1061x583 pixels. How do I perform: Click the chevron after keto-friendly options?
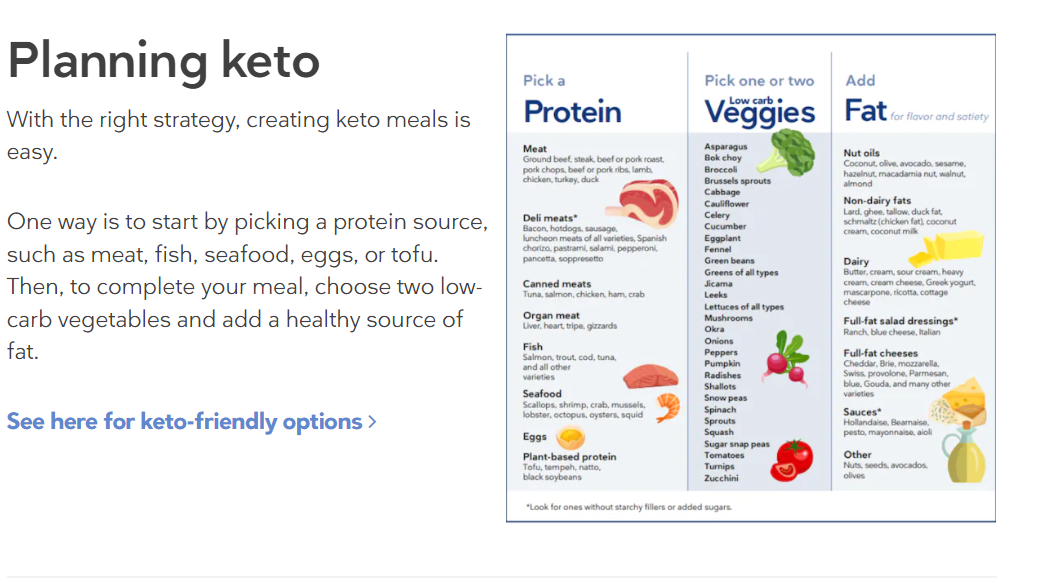click(373, 422)
